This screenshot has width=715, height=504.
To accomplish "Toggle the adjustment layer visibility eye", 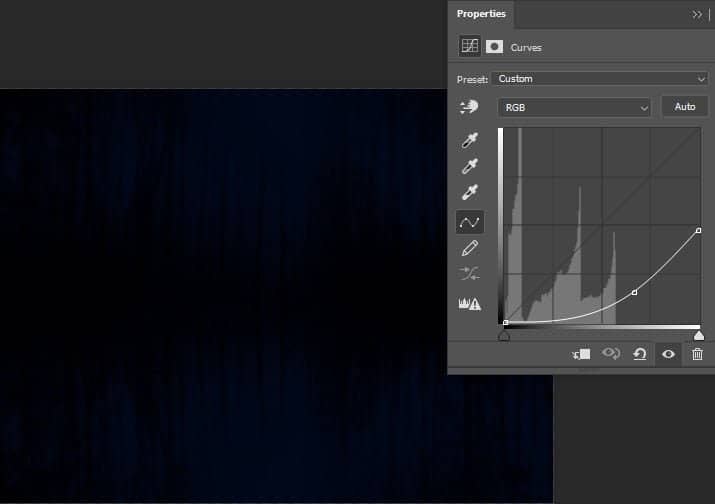I will pyautogui.click(x=668, y=354).
